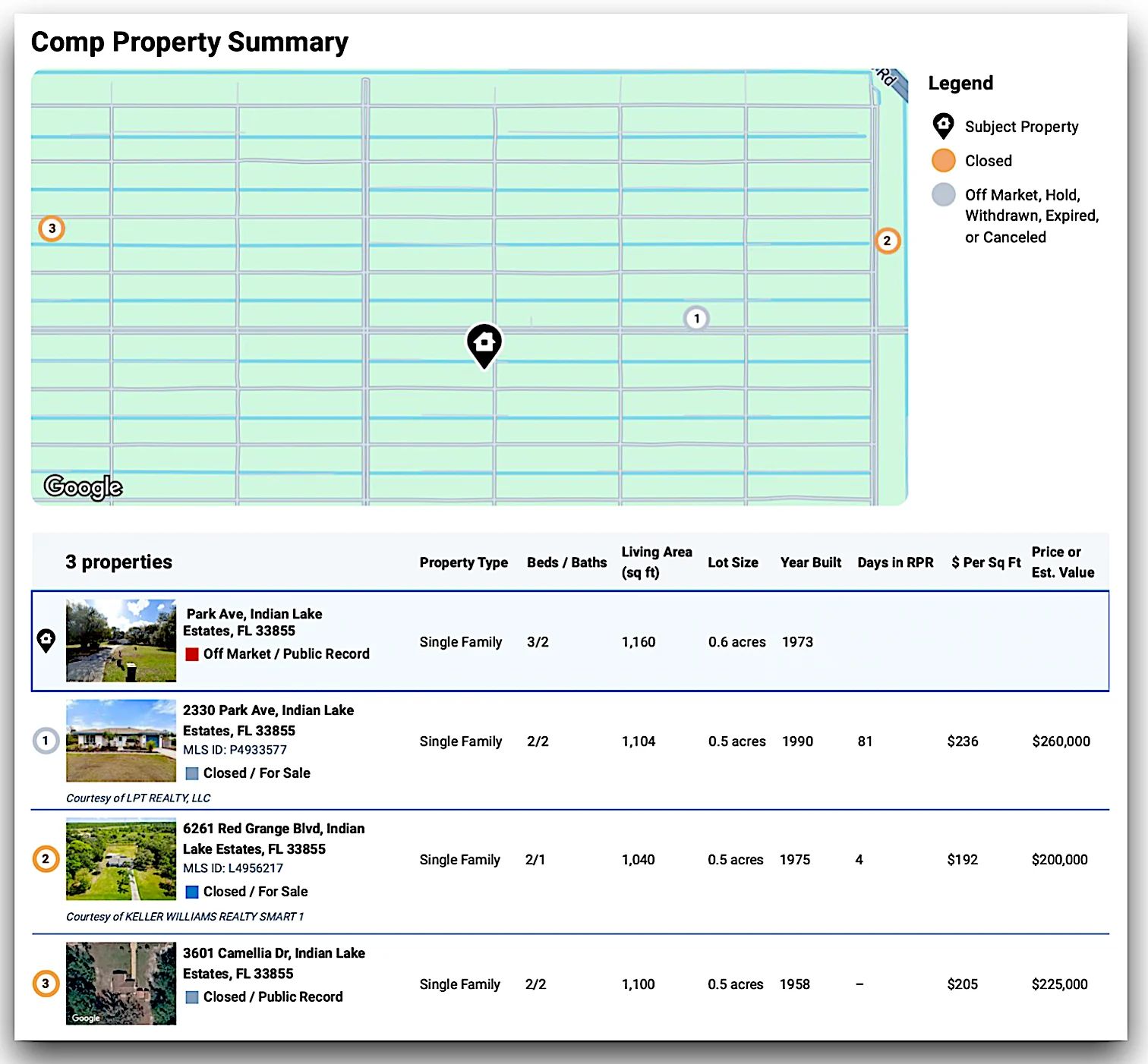The width and height of the screenshot is (1148, 1064).
Task: Click the Price or Est. Value column header
Action: pos(1062,562)
